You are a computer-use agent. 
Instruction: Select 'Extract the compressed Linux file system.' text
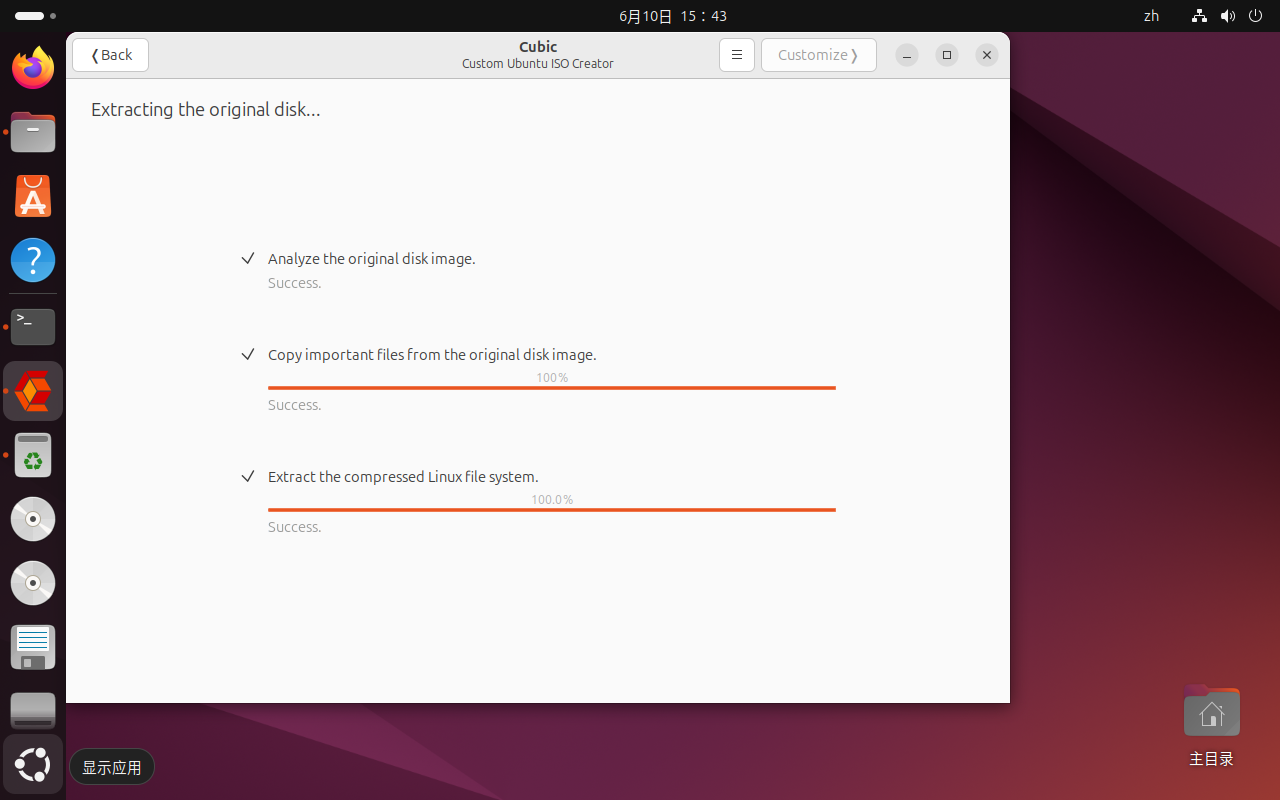(x=403, y=477)
